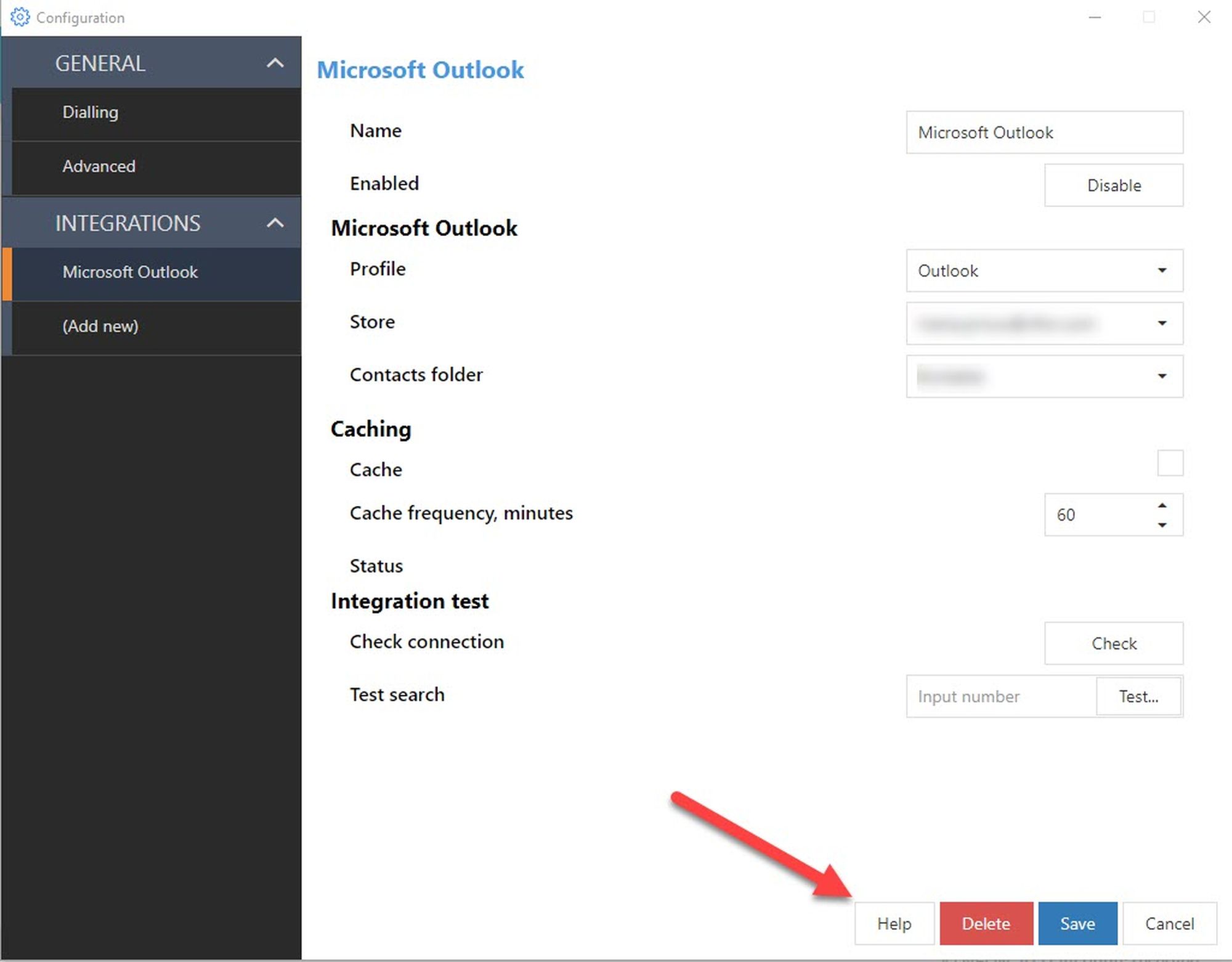Image resolution: width=1232 pixels, height=962 pixels.
Task: Click (Add new) integration entry
Action: click(100, 326)
